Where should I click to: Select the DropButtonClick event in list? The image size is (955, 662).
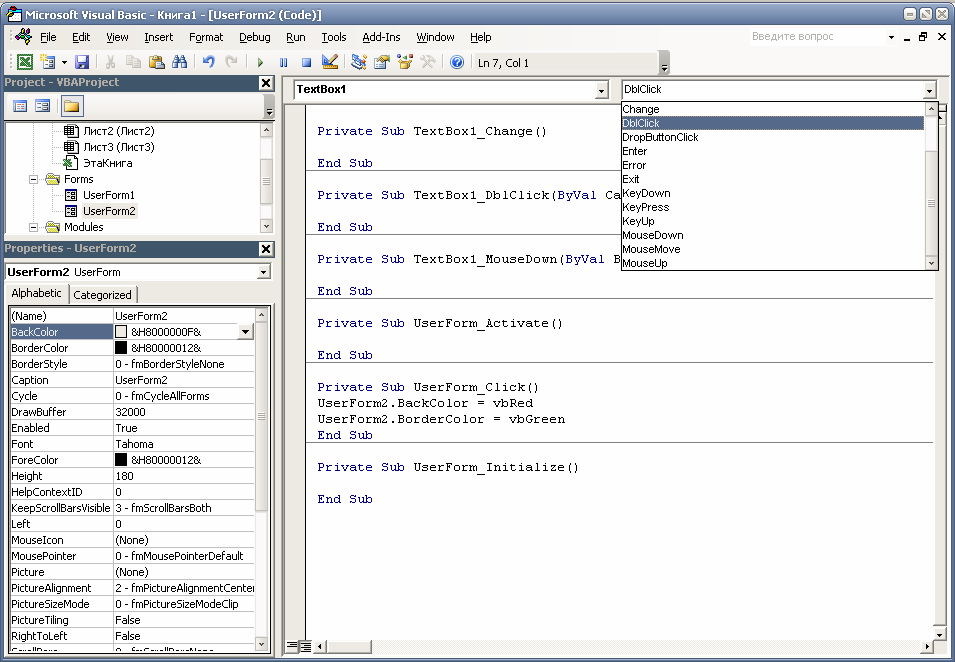[x=772, y=137]
